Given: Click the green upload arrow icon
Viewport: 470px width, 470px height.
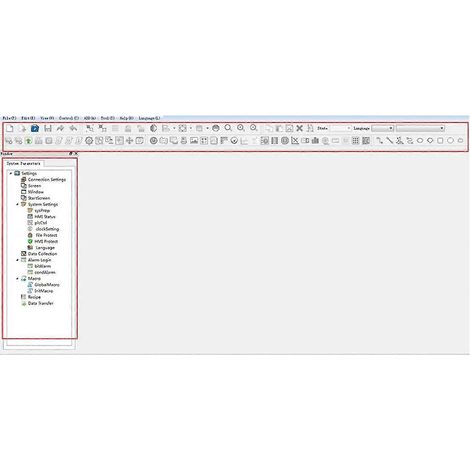Looking at the screenshot, I should (x=29, y=141).
